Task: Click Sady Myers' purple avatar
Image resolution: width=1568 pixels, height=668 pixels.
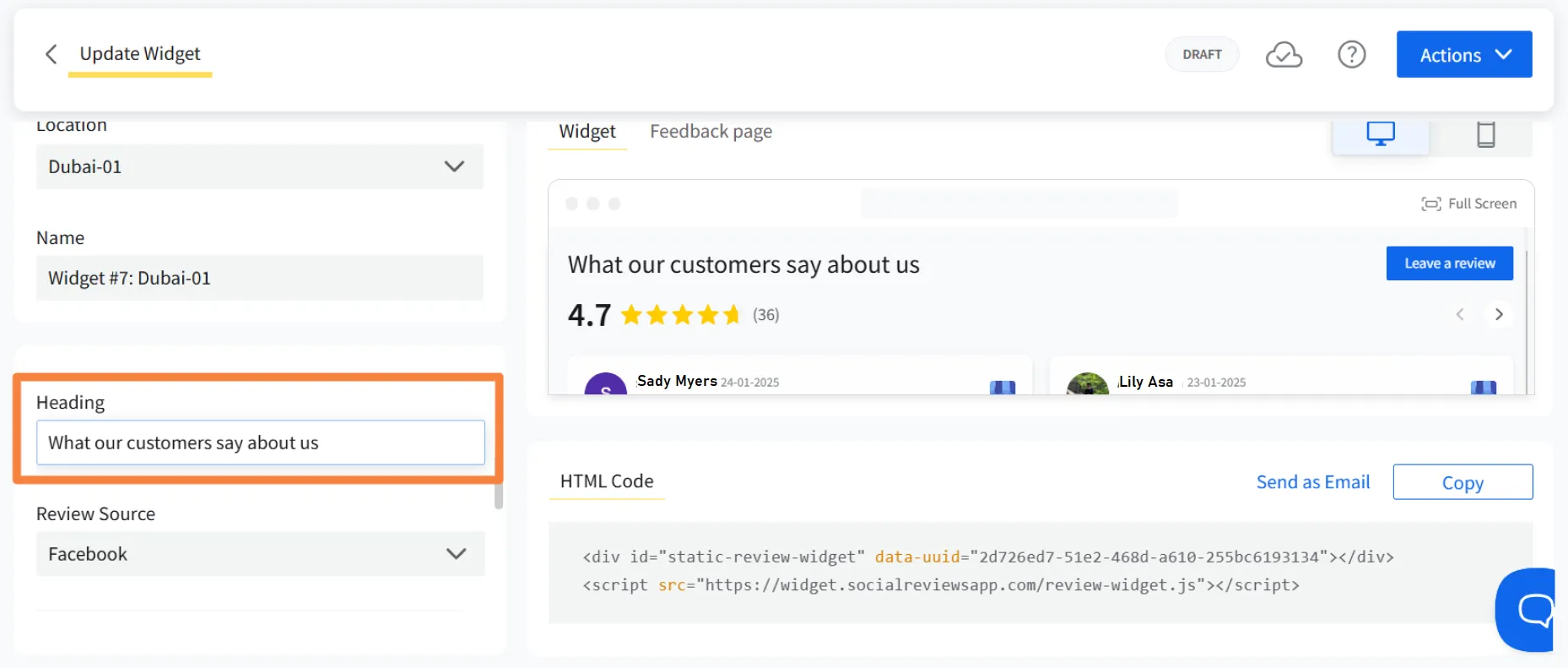Action: point(606,383)
